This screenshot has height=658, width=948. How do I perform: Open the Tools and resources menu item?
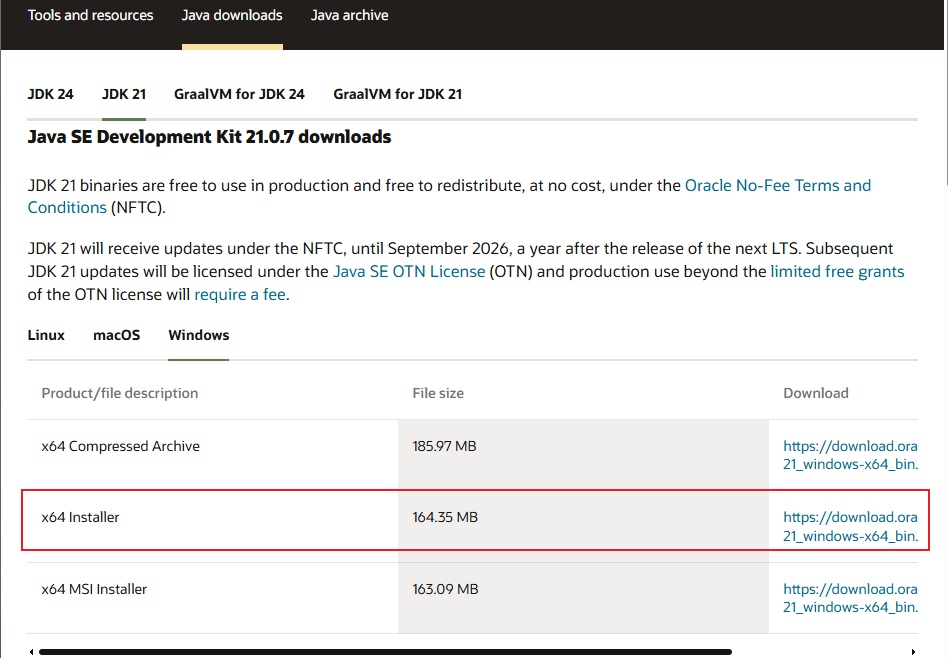point(91,15)
